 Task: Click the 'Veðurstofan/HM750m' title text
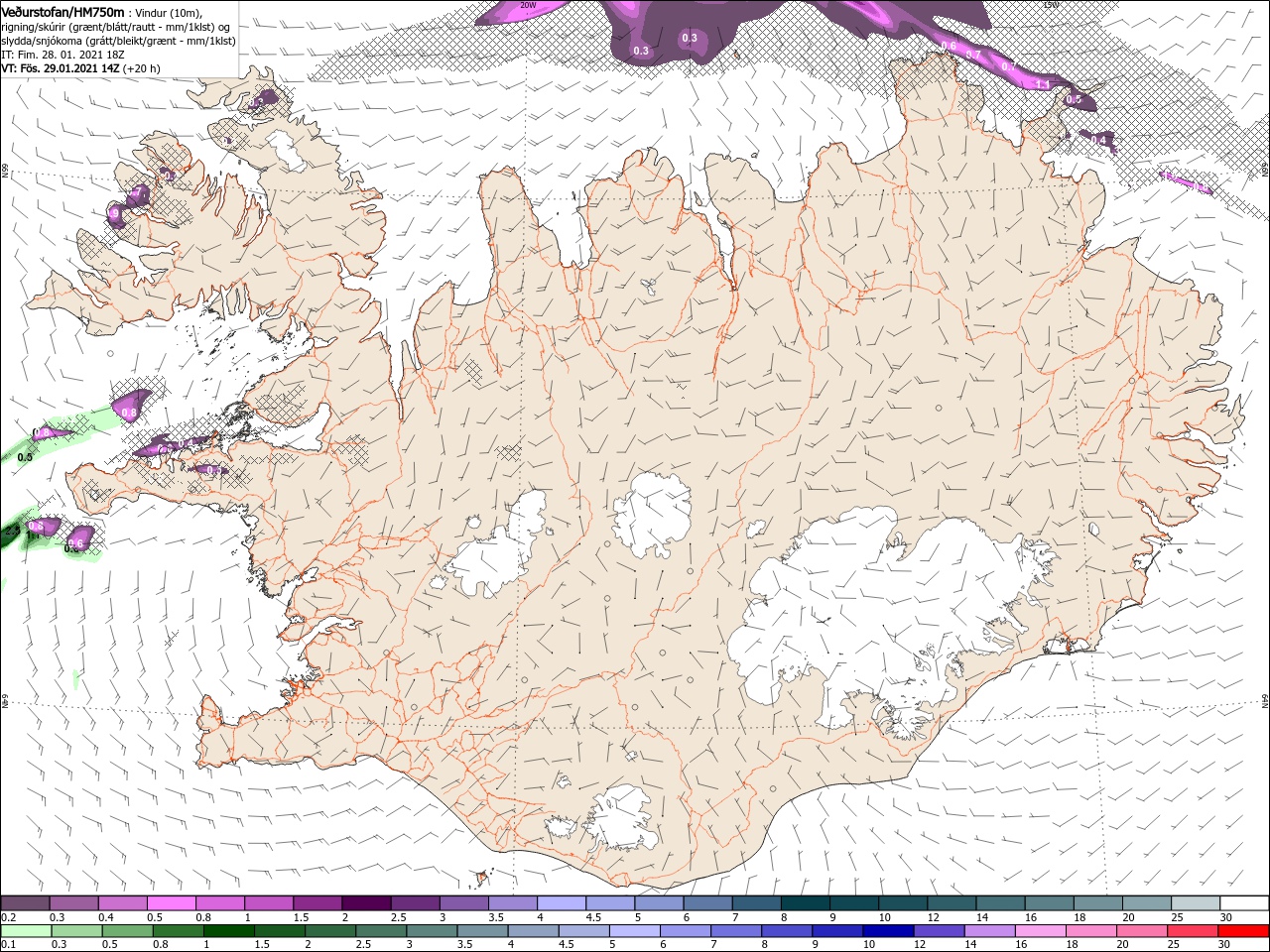tap(63, 12)
